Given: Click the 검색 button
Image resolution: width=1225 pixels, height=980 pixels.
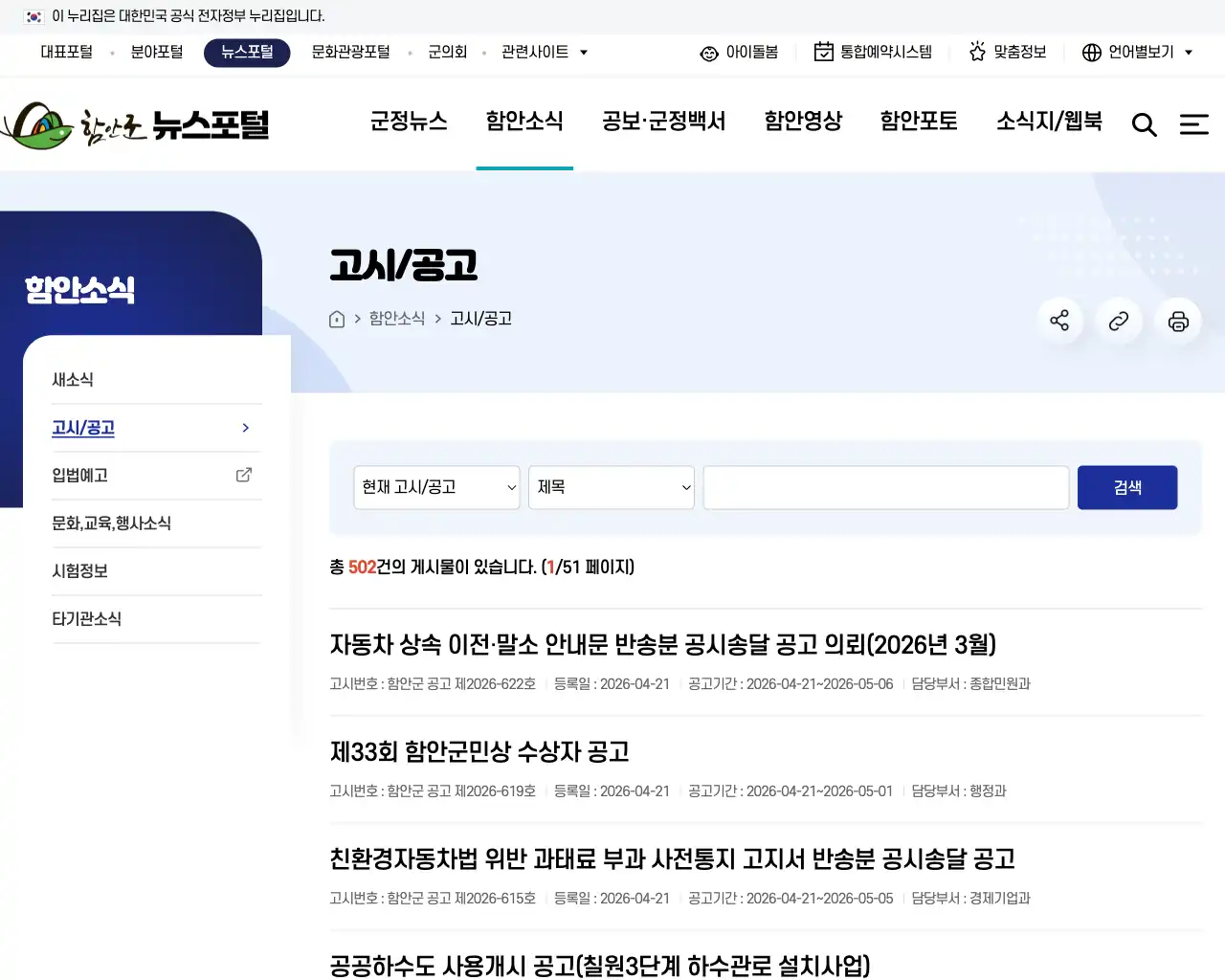Looking at the screenshot, I should point(1127,488).
